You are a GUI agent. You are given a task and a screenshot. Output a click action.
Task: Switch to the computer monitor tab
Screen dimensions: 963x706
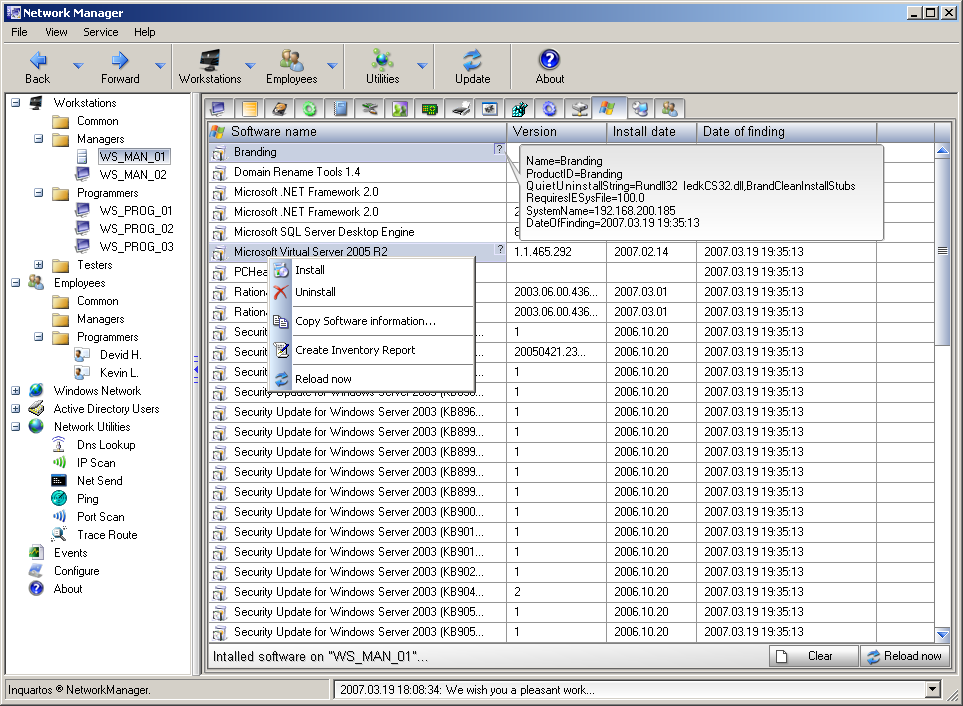tap(218, 109)
